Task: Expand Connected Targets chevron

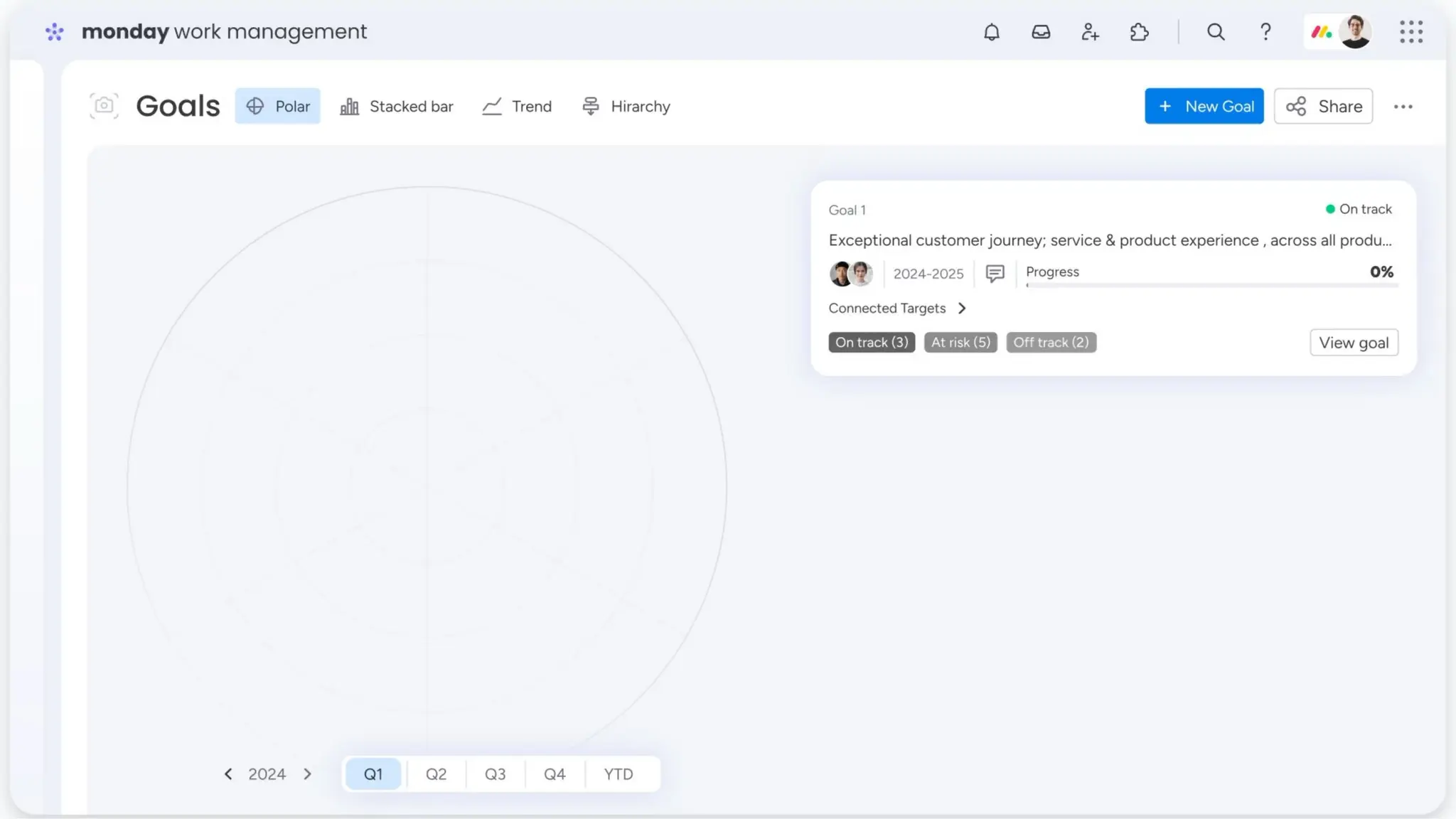Action: (962, 309)
